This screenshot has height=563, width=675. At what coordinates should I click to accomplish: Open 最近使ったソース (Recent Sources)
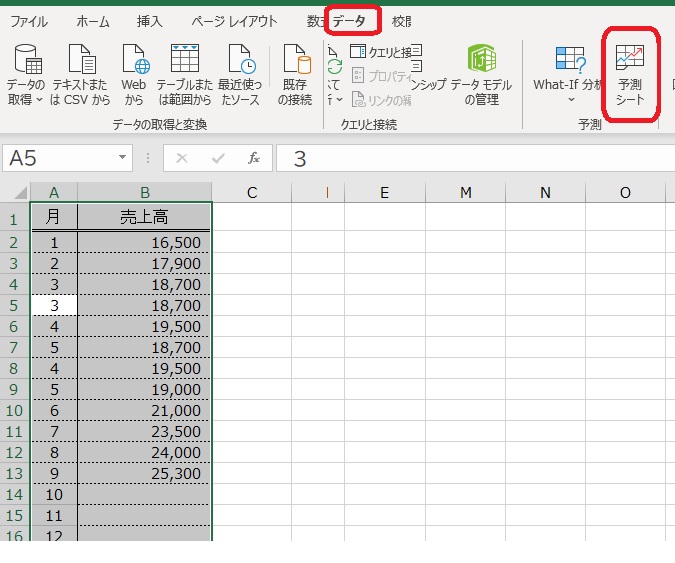(240, 75)
